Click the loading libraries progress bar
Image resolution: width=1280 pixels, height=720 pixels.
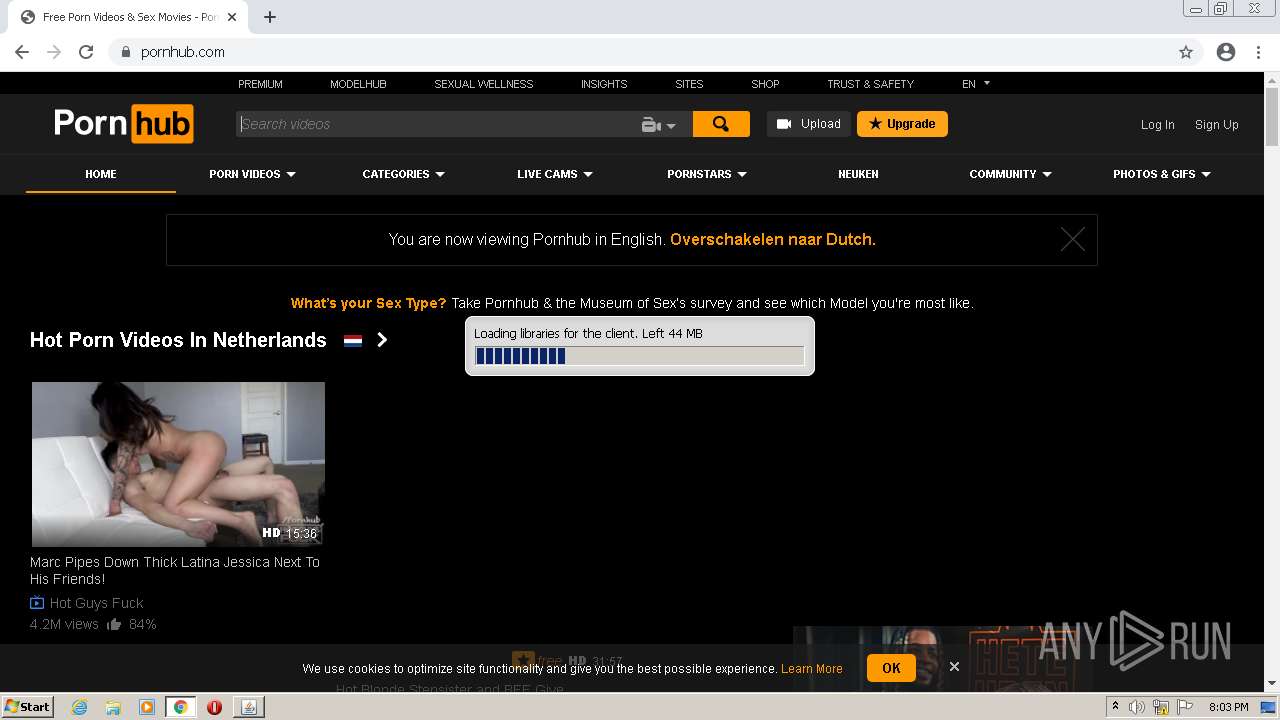point(639,356)
